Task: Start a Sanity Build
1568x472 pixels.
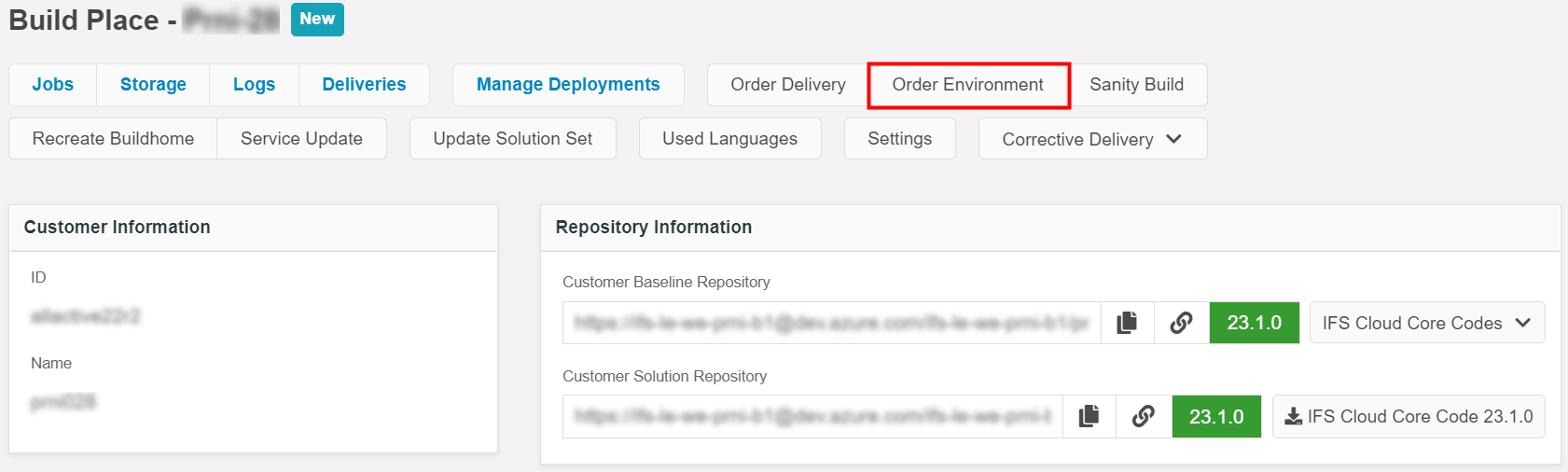Action: (x=1136, y=85)
